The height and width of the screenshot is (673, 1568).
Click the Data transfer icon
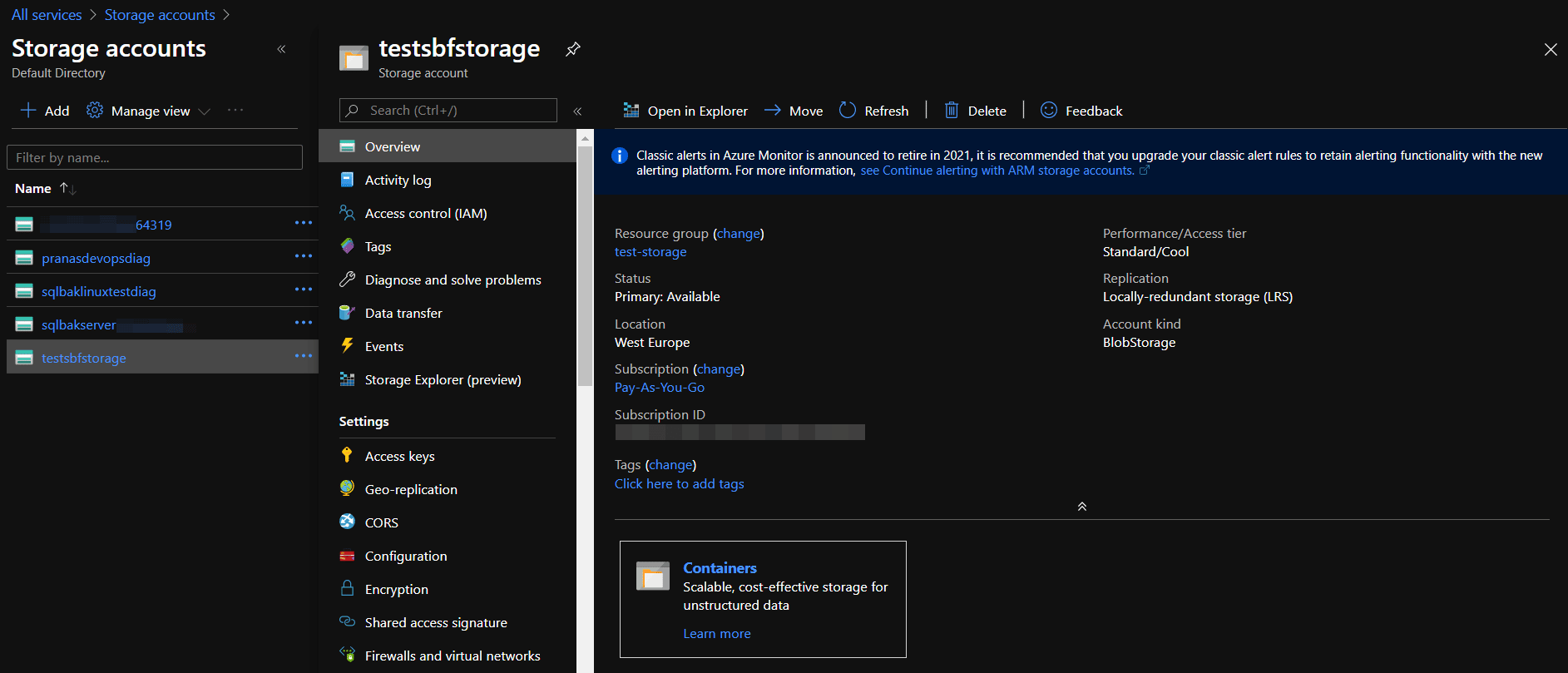pos(348,313)
